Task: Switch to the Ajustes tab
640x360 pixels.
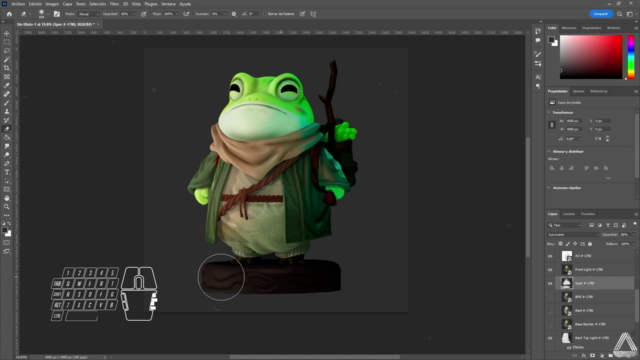Action: pos(578,91)
